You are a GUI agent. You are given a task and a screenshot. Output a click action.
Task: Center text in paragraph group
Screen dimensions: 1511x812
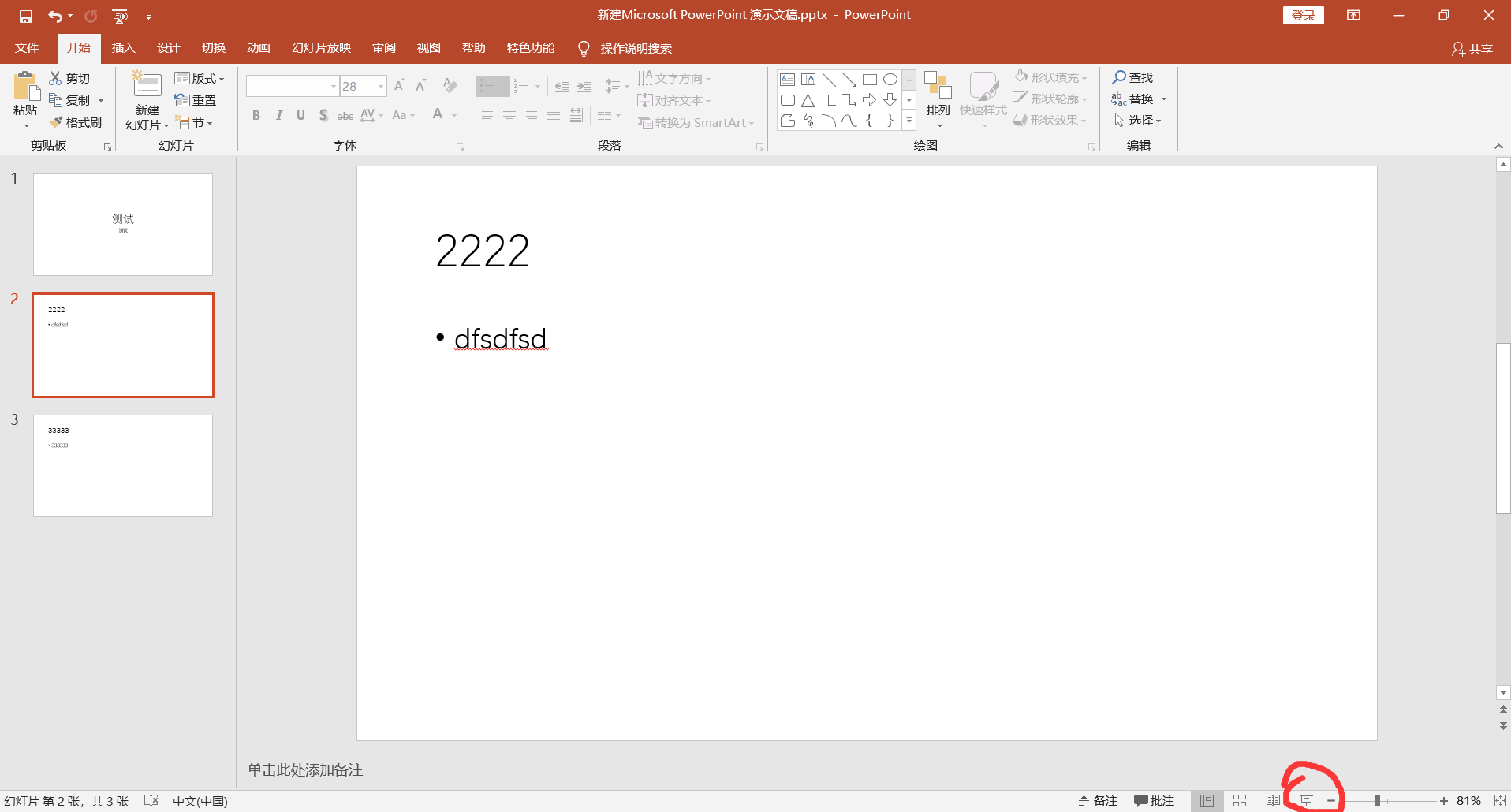(x=509, y=116)
